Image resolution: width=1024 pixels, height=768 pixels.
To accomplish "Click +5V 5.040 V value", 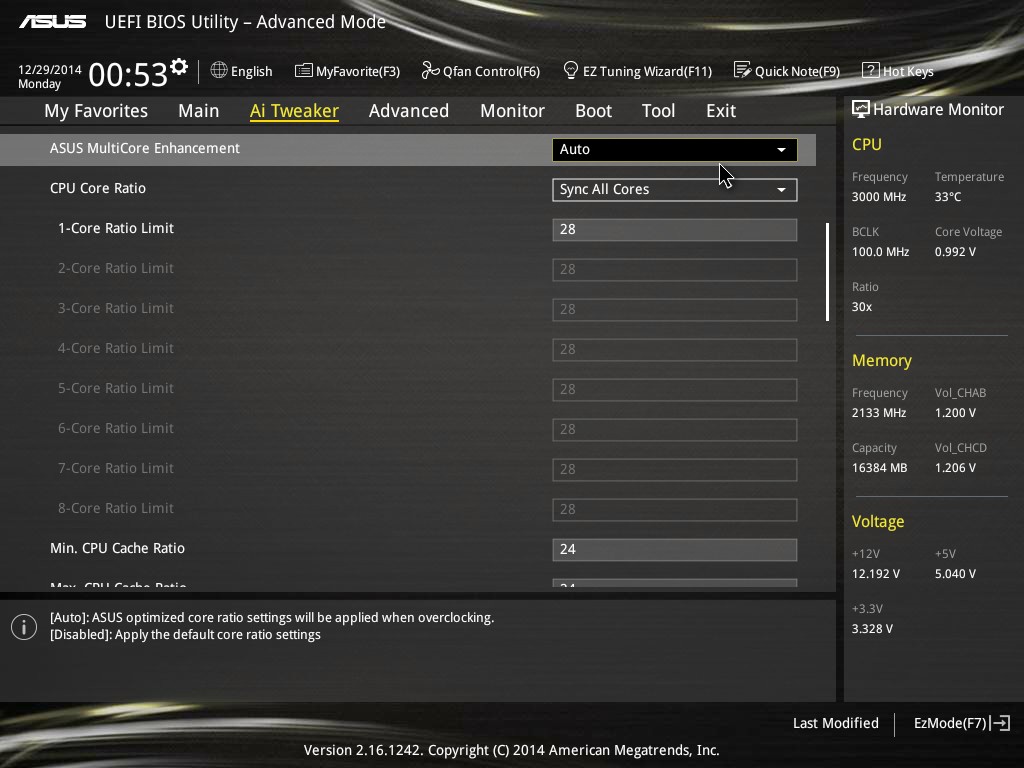I will point(955,573).
